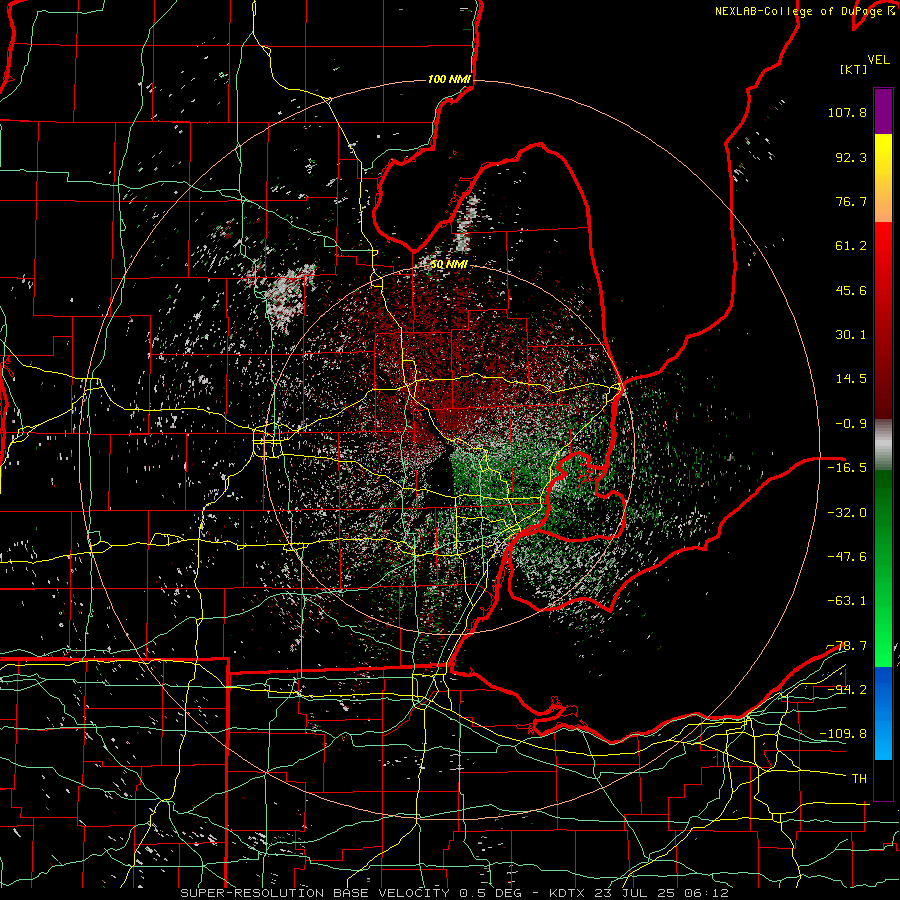Click the bright green segment of the color bar
Screen dimensions: 900x900
(883, 568)
